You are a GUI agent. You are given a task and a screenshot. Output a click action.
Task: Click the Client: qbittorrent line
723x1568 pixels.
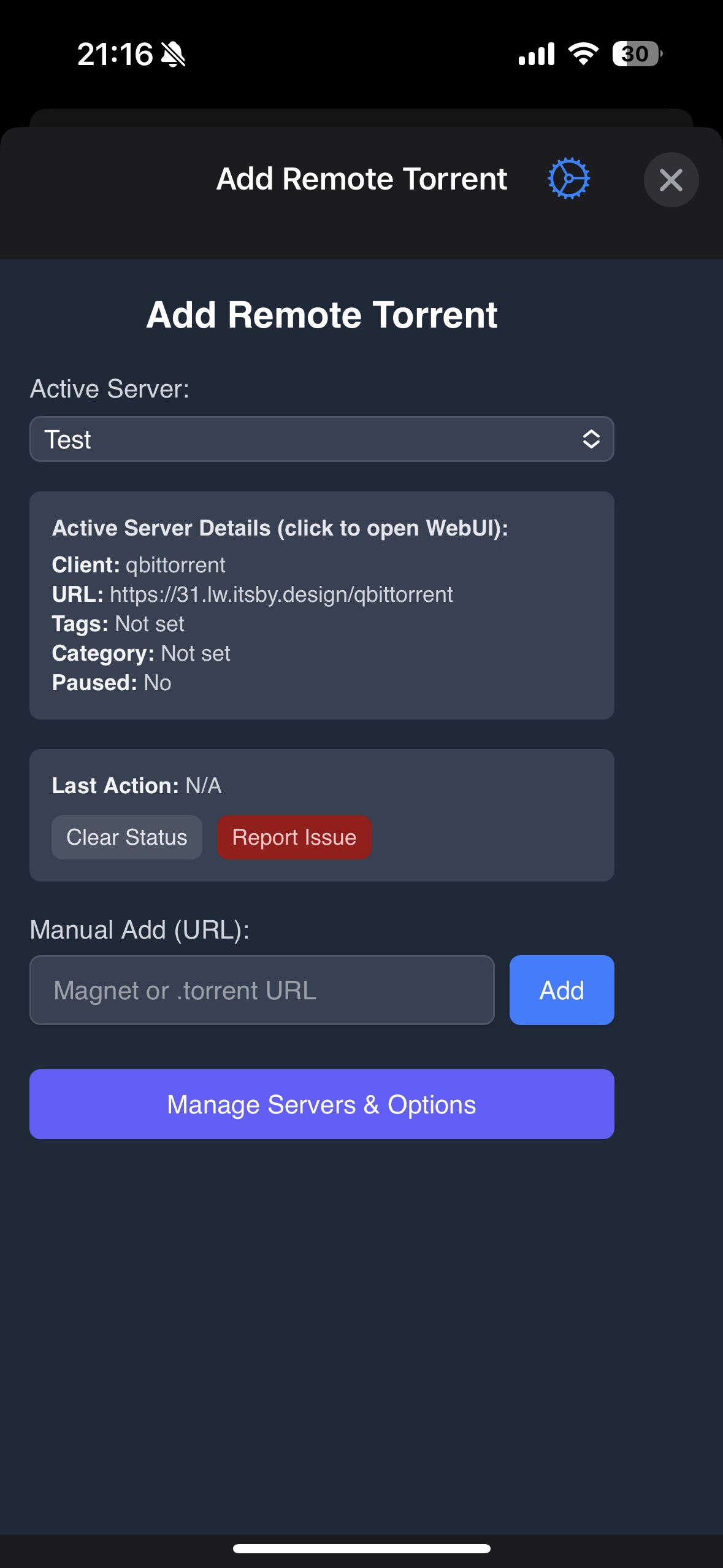(139, 565)
